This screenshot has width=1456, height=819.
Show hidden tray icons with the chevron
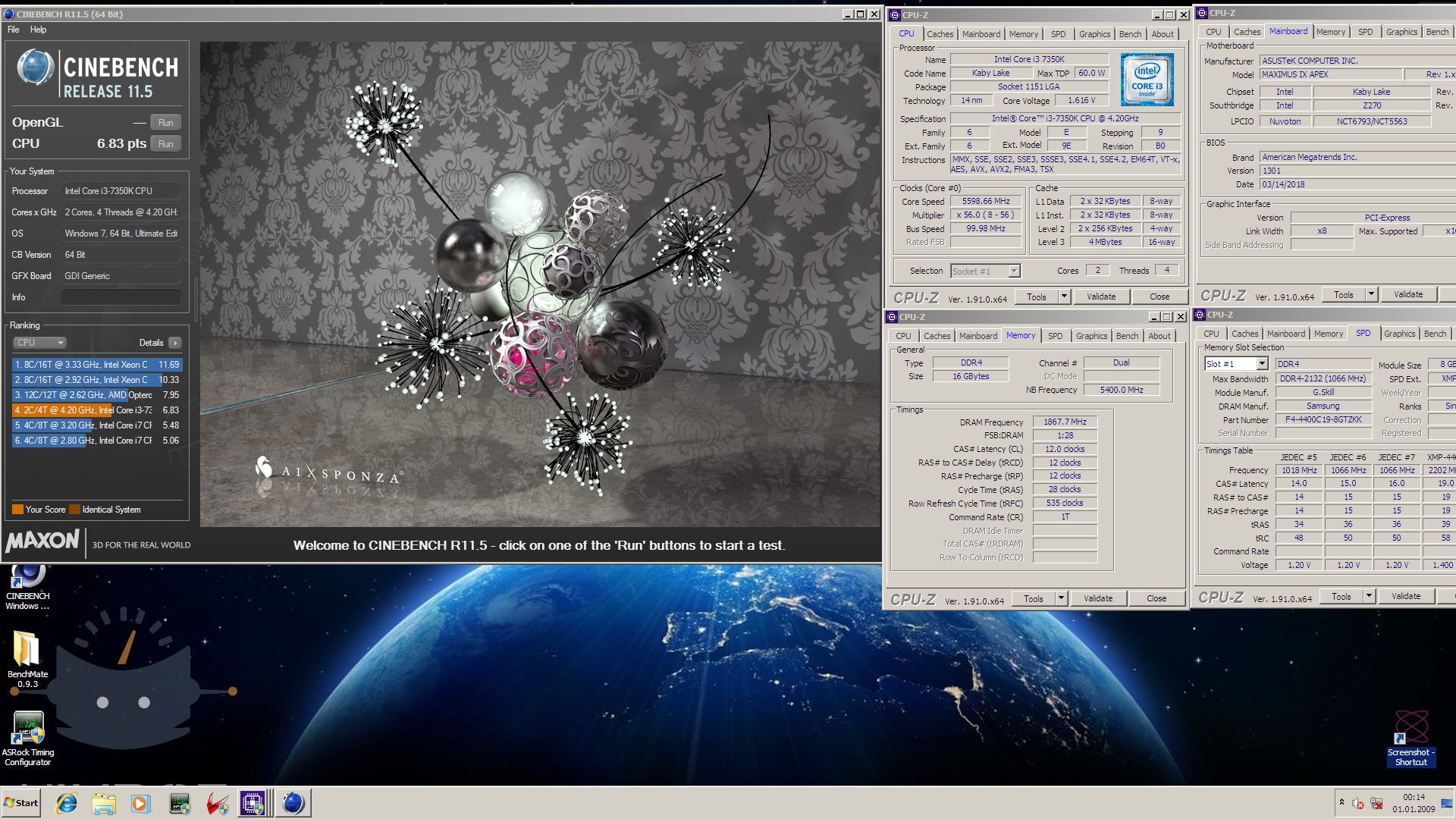(x=1341, y=802)
